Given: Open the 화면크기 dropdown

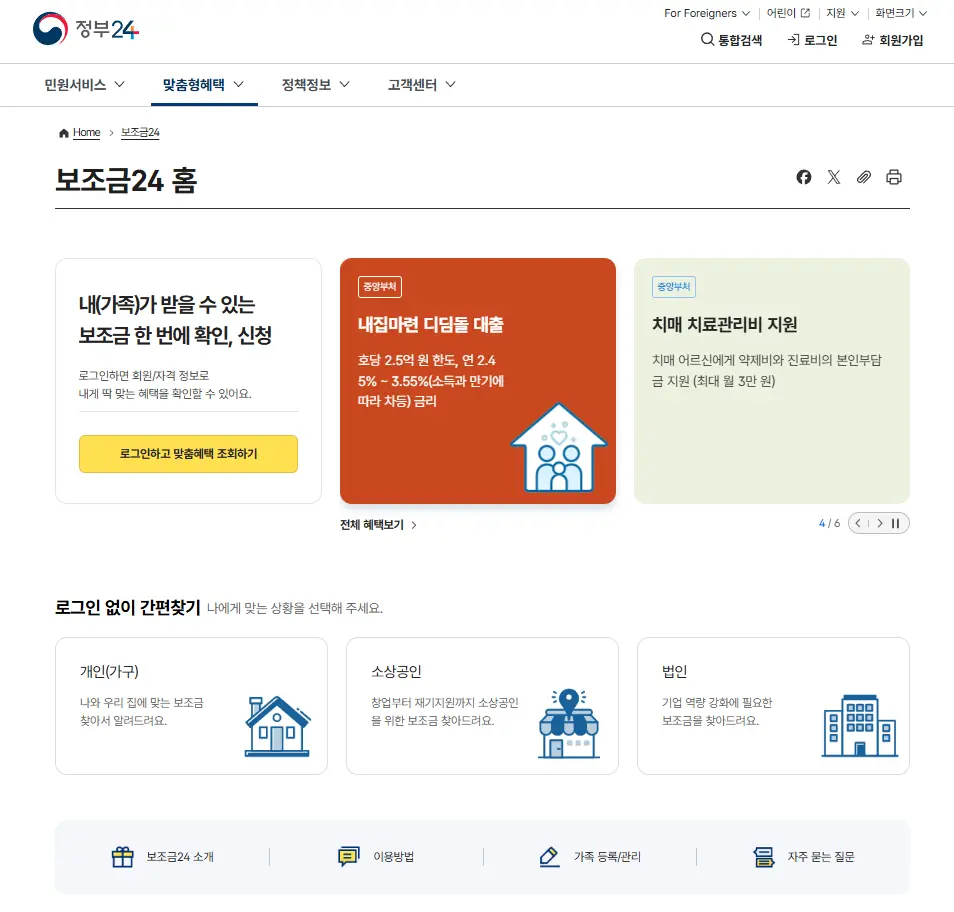Looking at the screenshot, I should tap(901, 13).
